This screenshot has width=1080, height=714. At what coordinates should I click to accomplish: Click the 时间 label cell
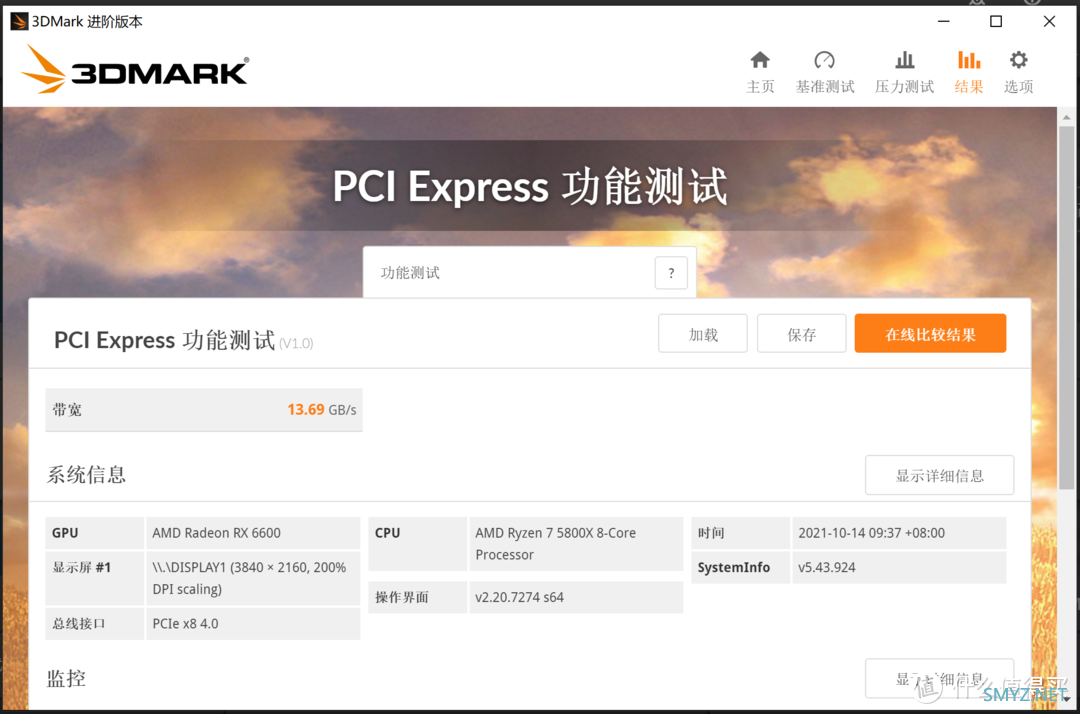pos(740,533)
